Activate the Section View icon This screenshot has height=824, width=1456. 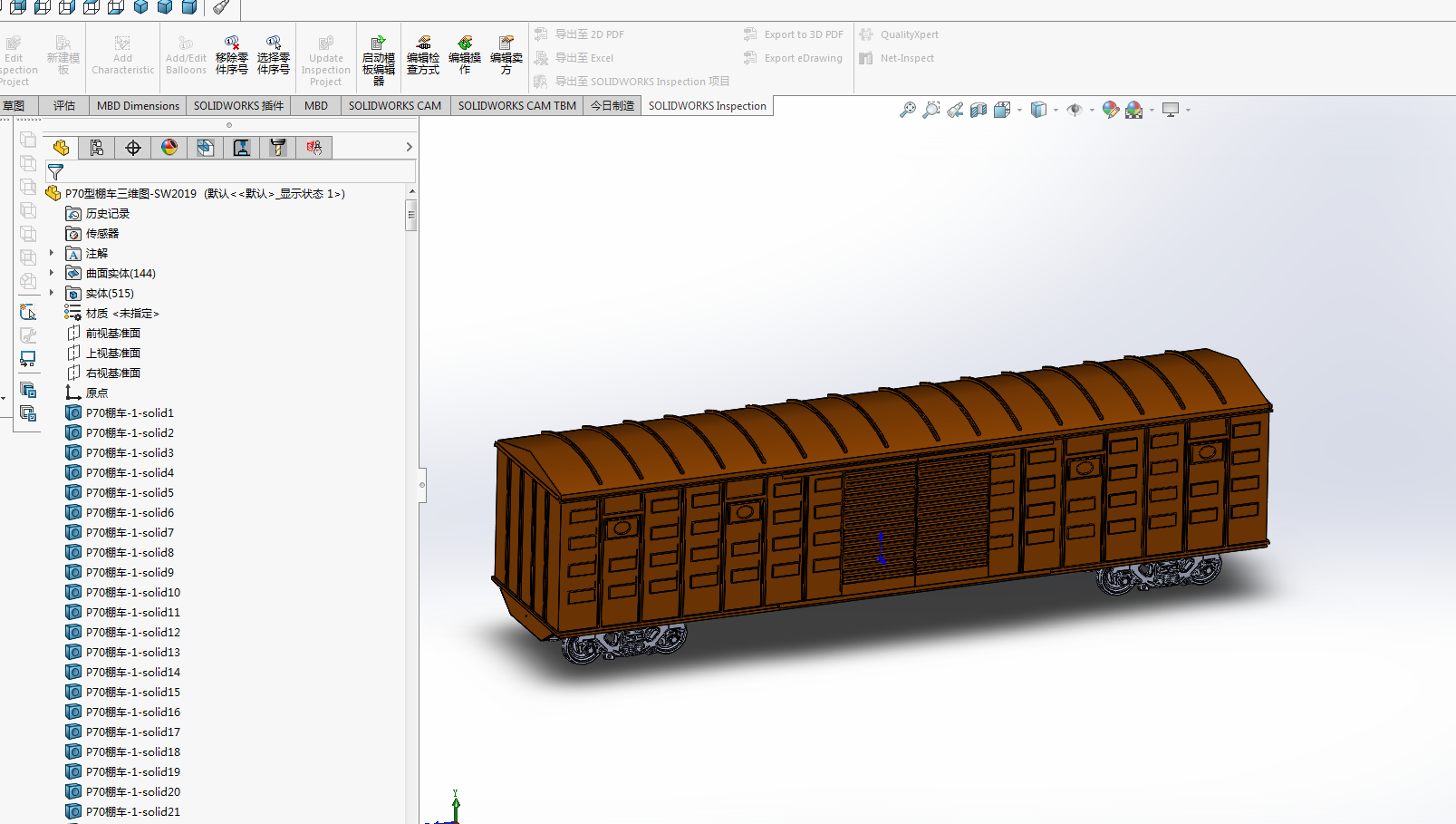(x=979, y=110)
